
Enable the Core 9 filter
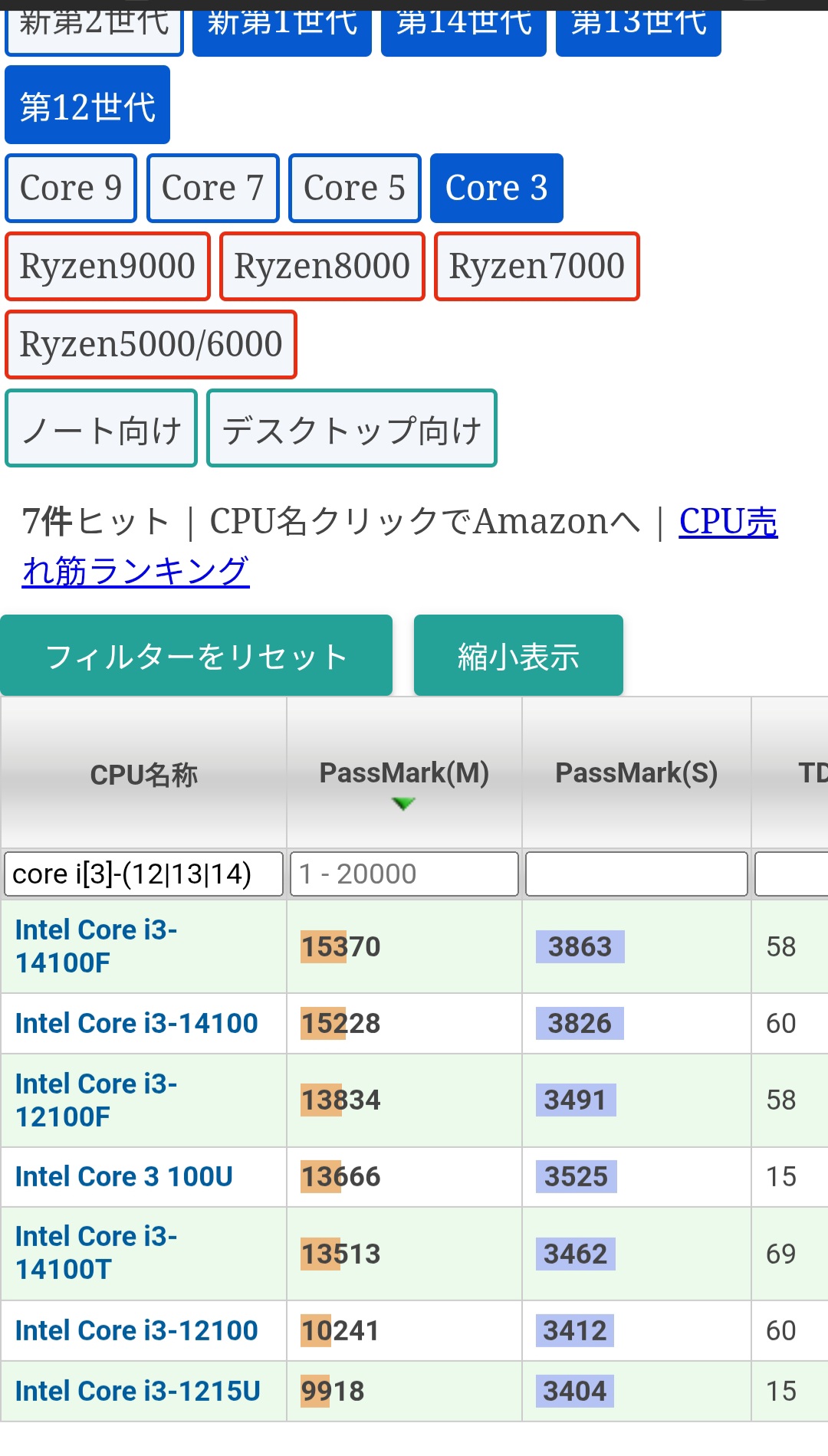[x=71, y=189]
